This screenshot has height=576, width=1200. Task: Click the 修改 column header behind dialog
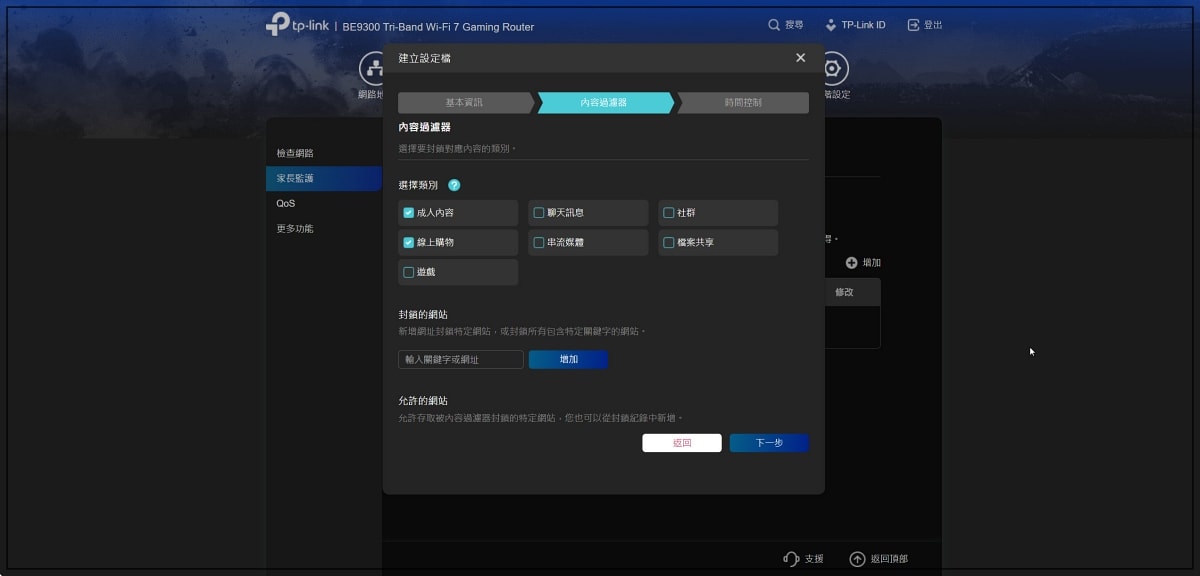pos(844,292)
